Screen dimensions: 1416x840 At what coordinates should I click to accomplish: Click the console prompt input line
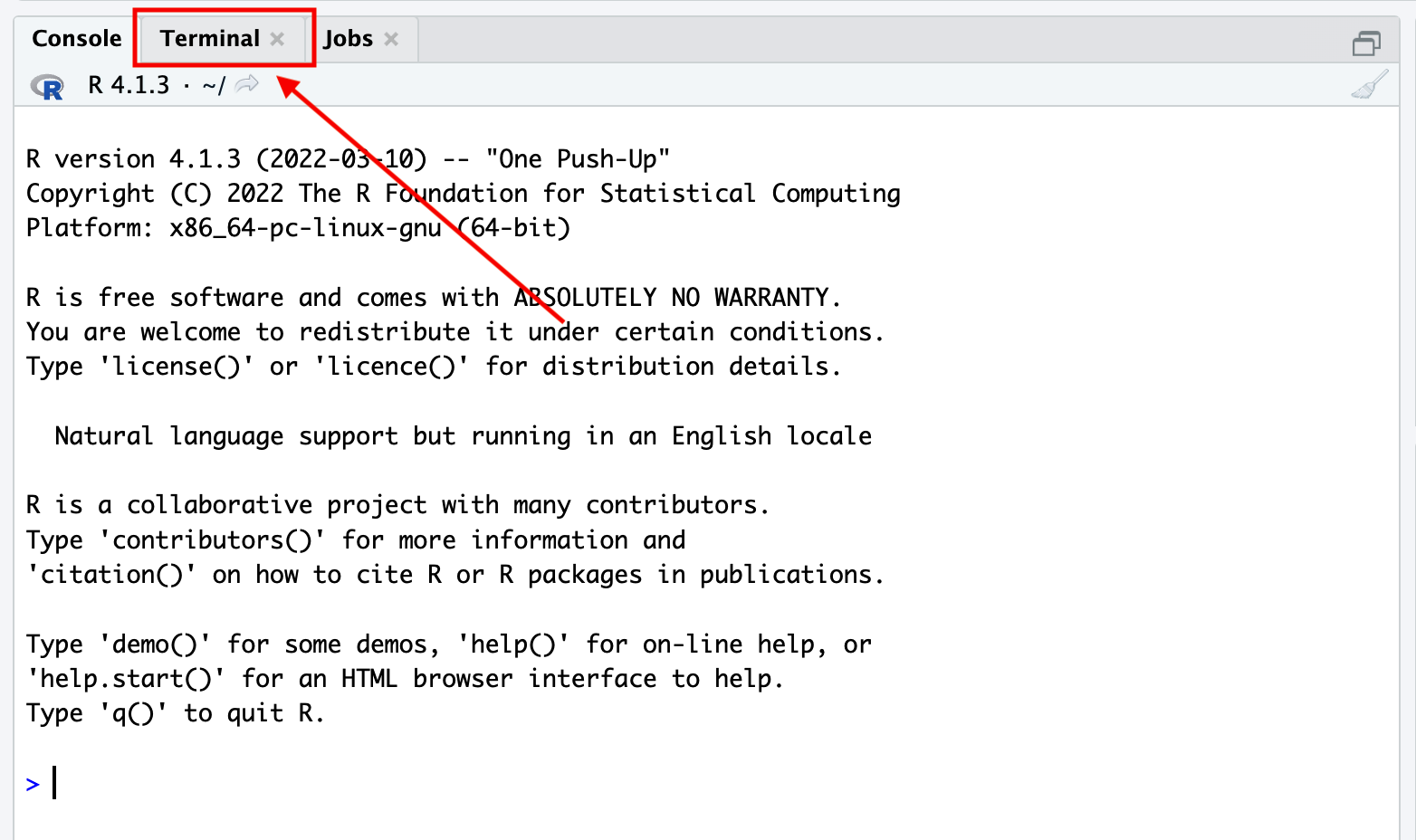click(x=706, y=783)
